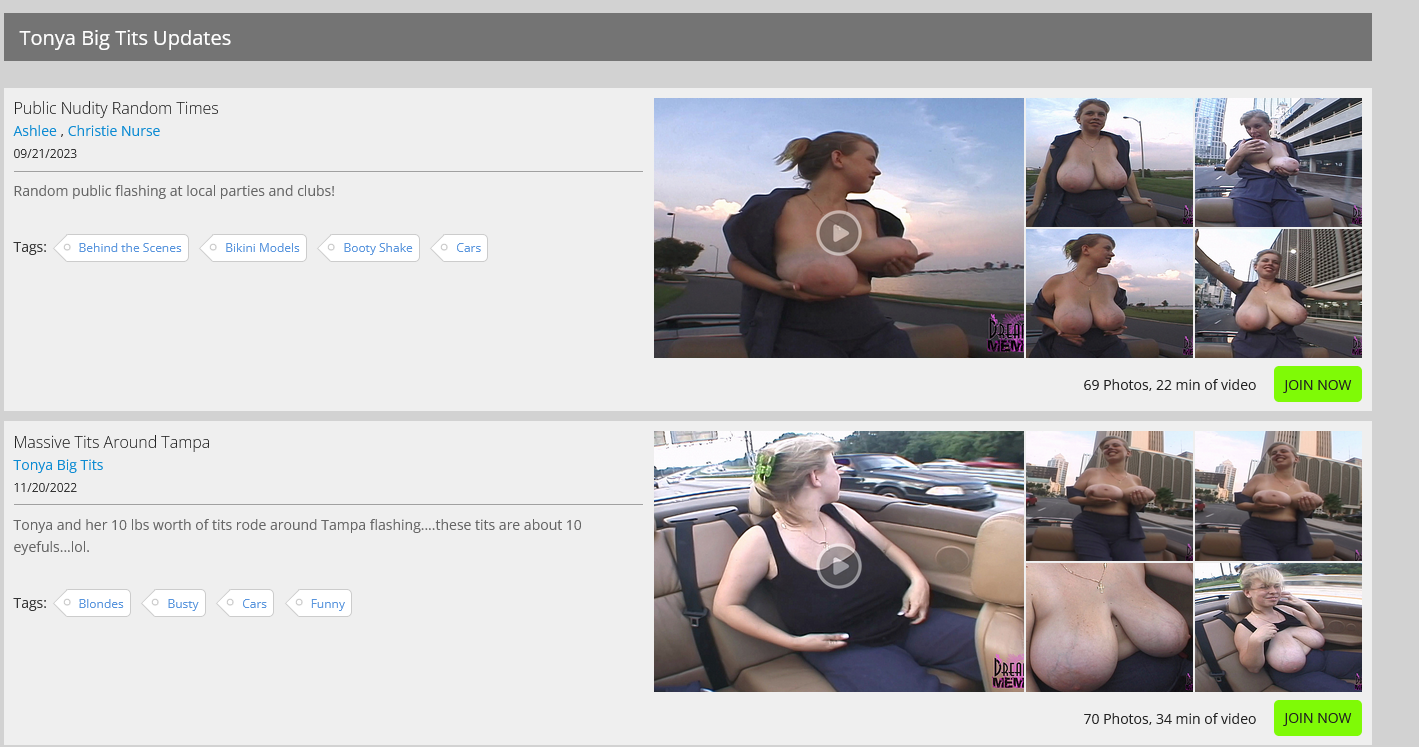Open the model link above the 11/20/2022 date
1419x747 pixels.
click(x=58, y=465)
